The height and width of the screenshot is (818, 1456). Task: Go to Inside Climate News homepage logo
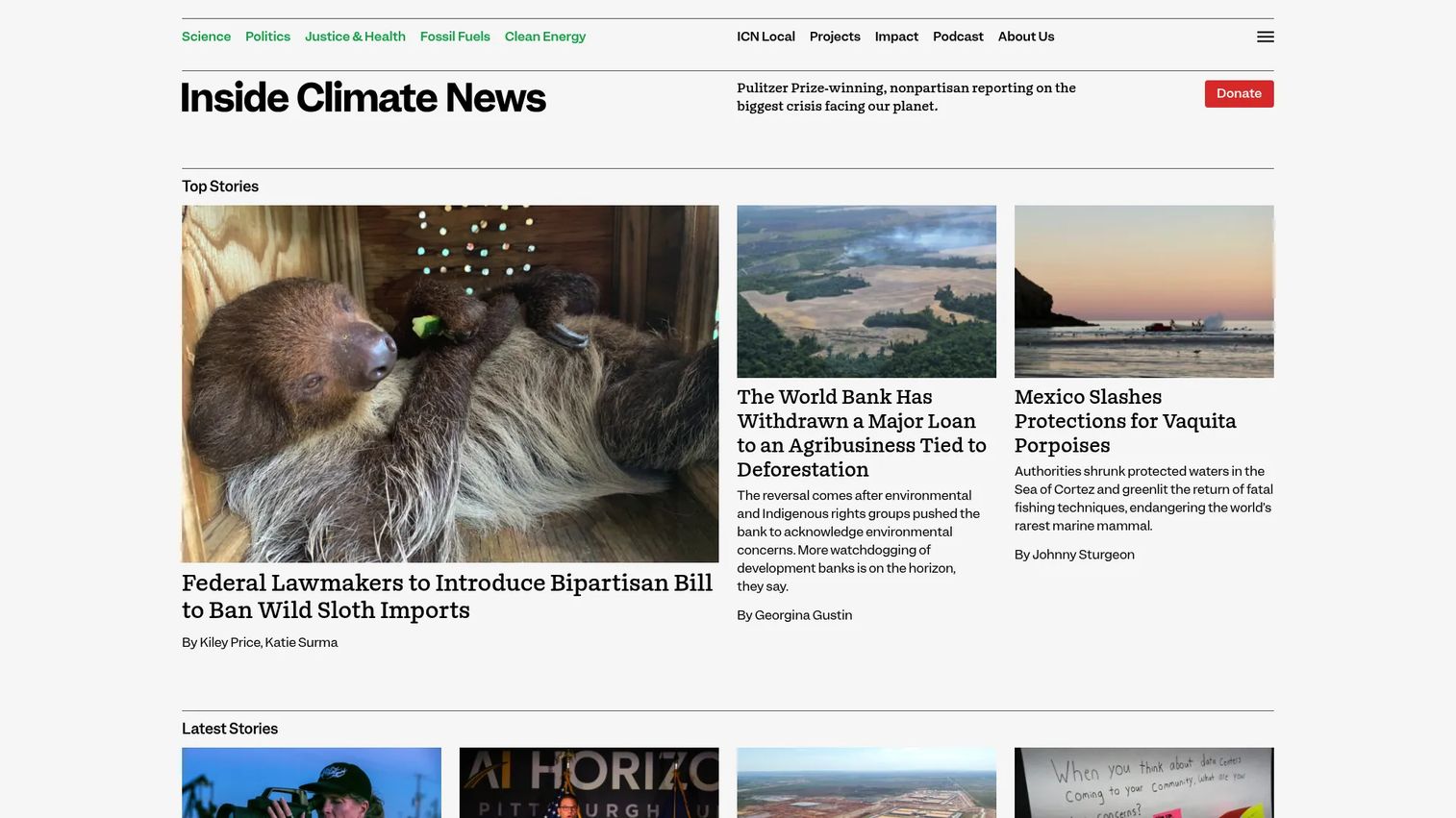(x=364, y=98)
